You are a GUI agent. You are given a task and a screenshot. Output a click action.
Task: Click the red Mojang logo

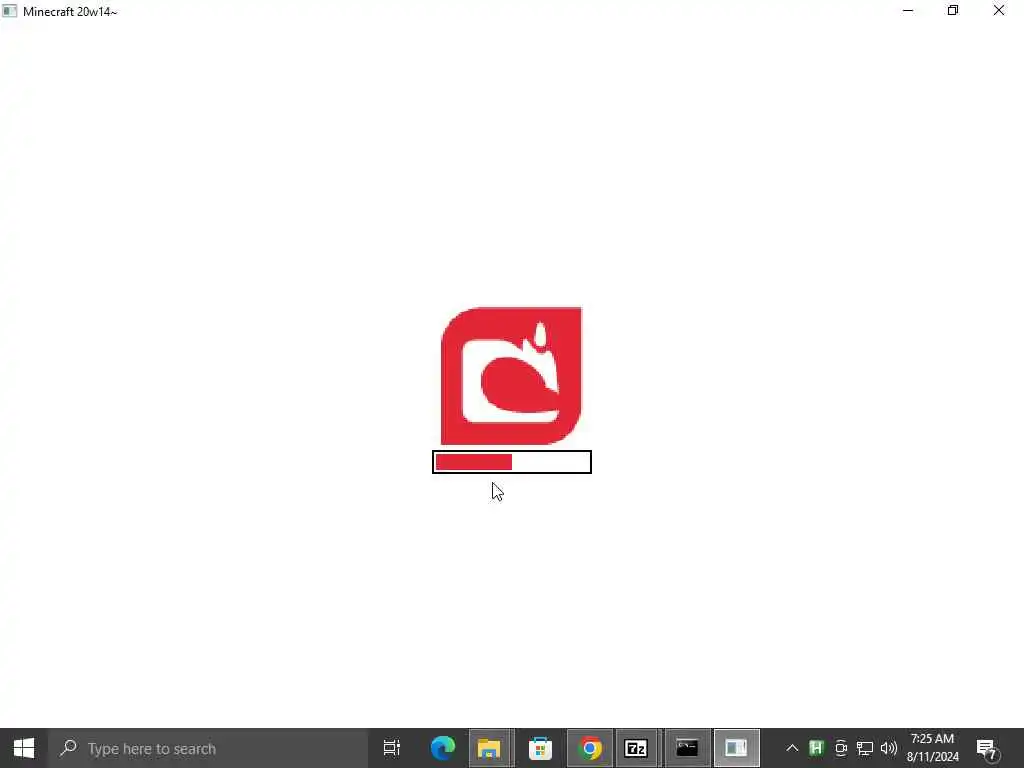coord(511,376)
